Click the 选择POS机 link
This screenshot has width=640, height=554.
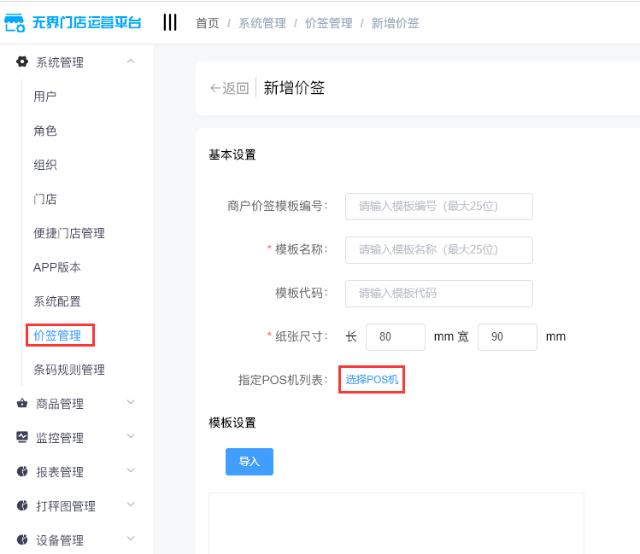point(372,380)
